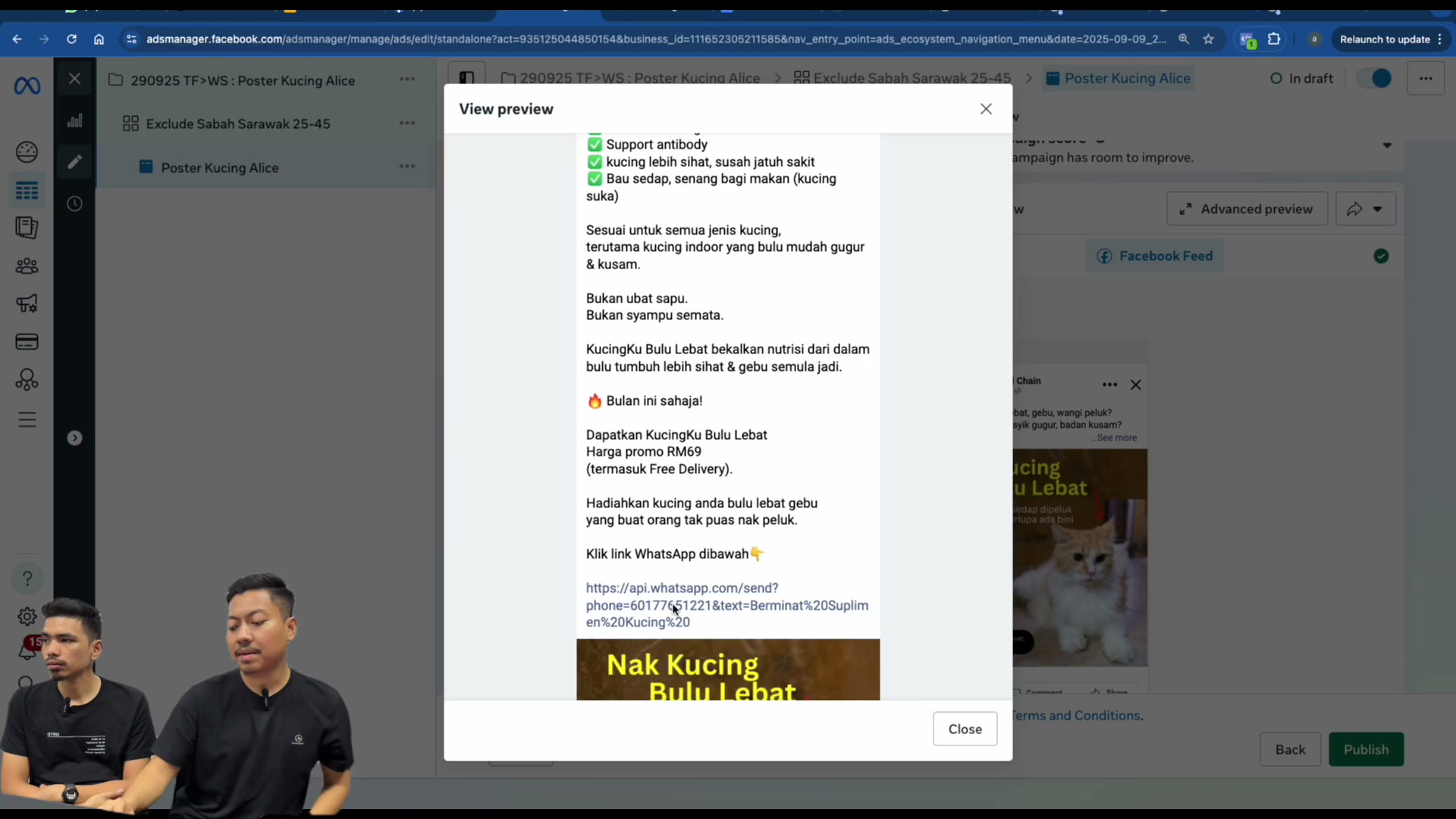1456x819 pixels.
Task: Click breadcrumb Exclude Sabah Sarawak 25-45
Action: click(902, 78)
